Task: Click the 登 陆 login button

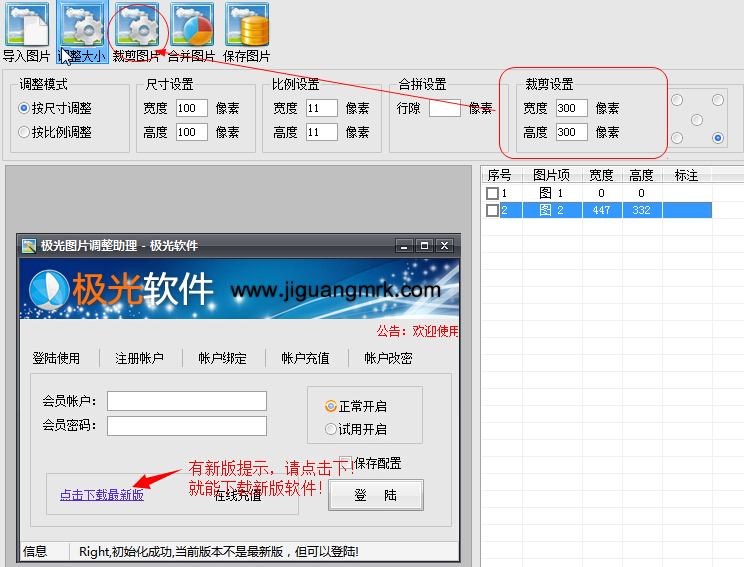Action: pos(376,495)
